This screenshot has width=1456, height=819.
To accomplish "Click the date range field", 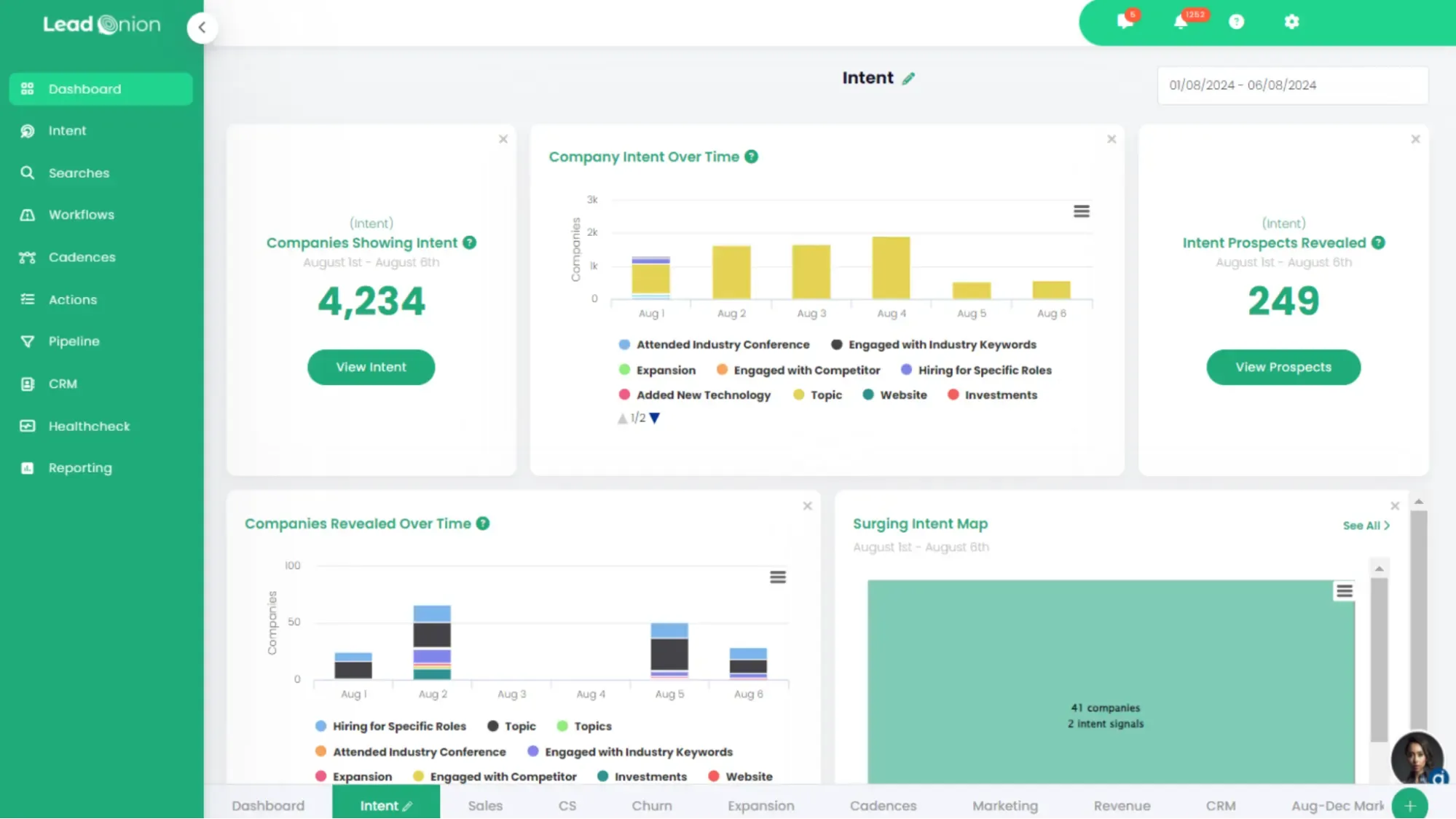I will coord(1291,84).
